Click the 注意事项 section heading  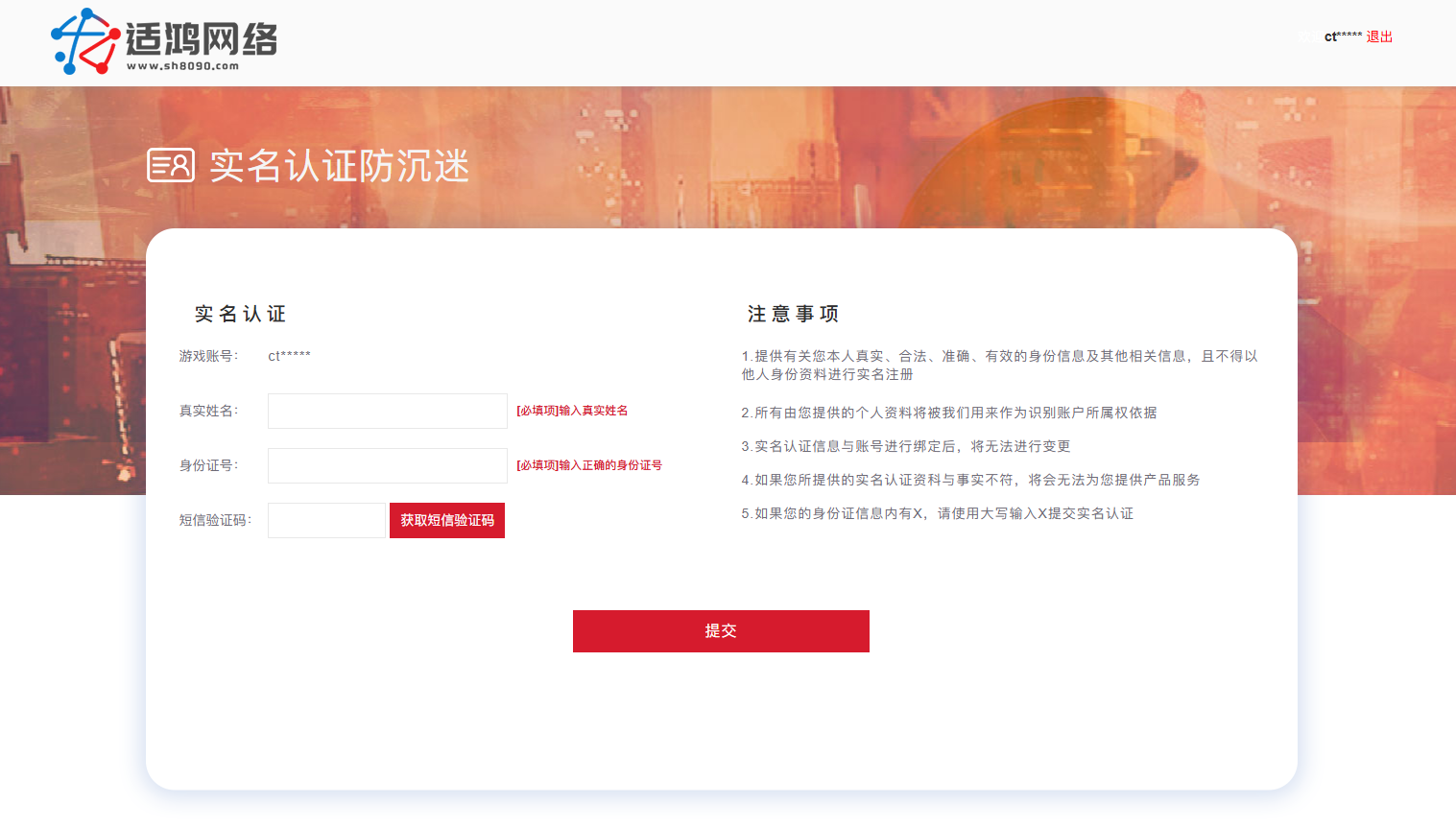793,314
